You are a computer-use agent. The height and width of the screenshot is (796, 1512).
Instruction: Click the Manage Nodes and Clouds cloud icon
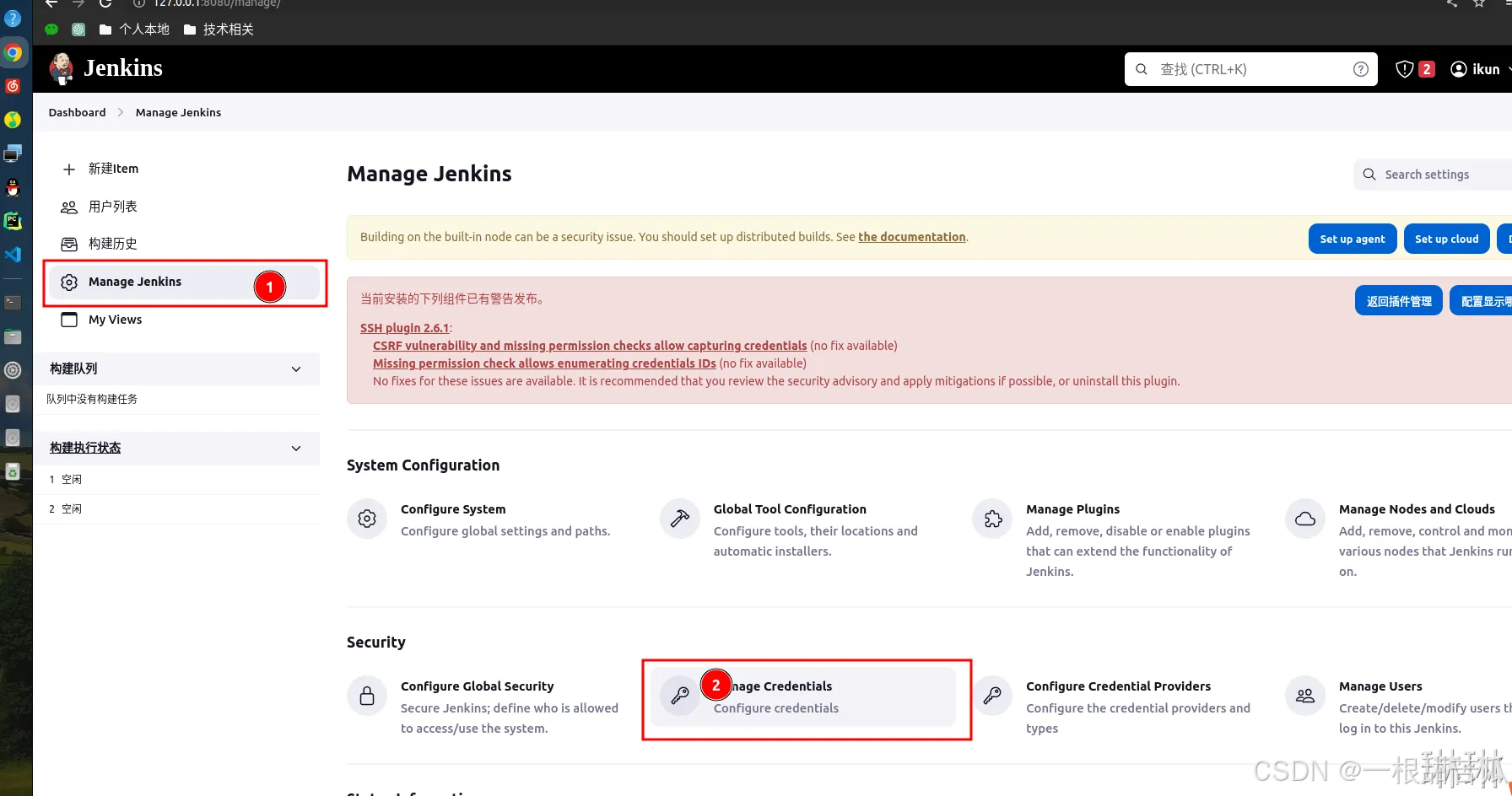coord(1305,519)
